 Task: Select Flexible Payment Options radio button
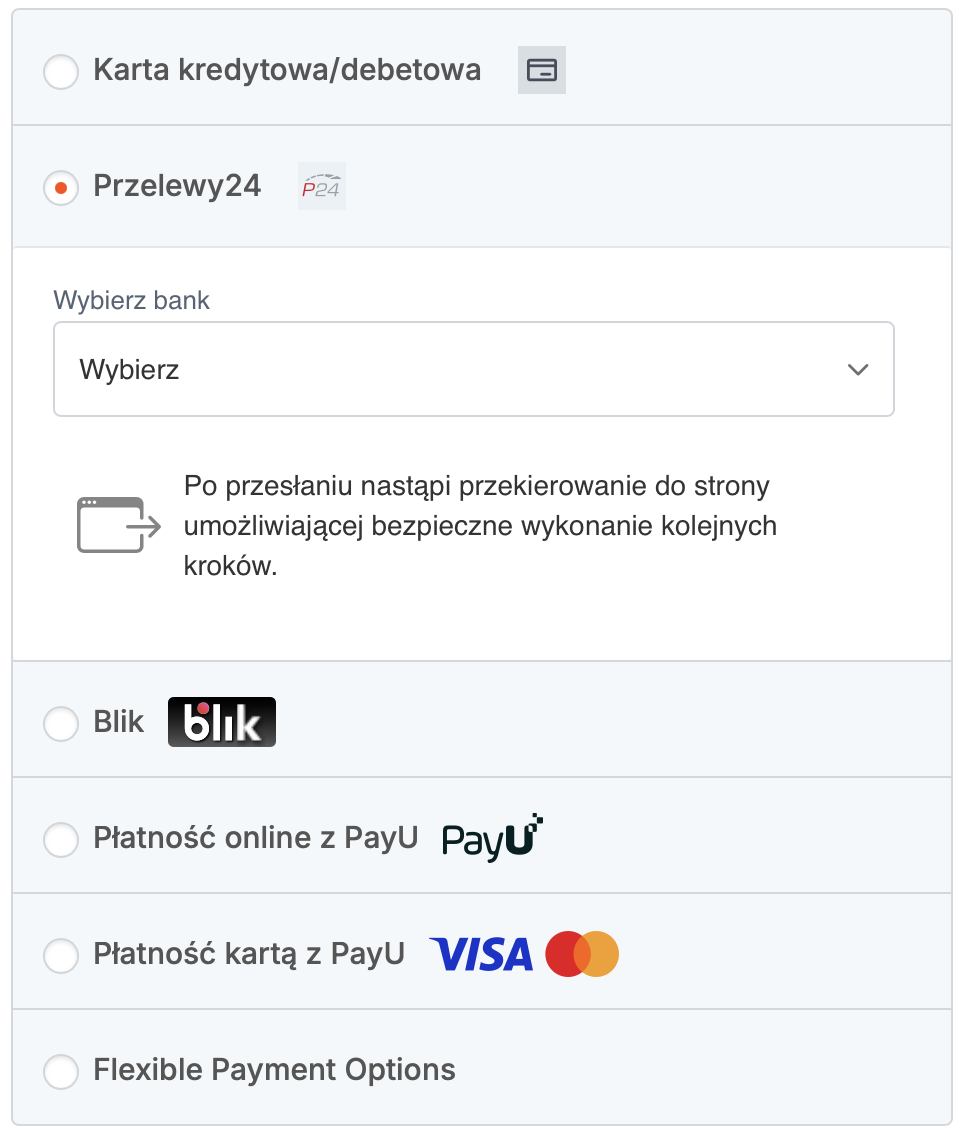click(x=61, y=1072)
